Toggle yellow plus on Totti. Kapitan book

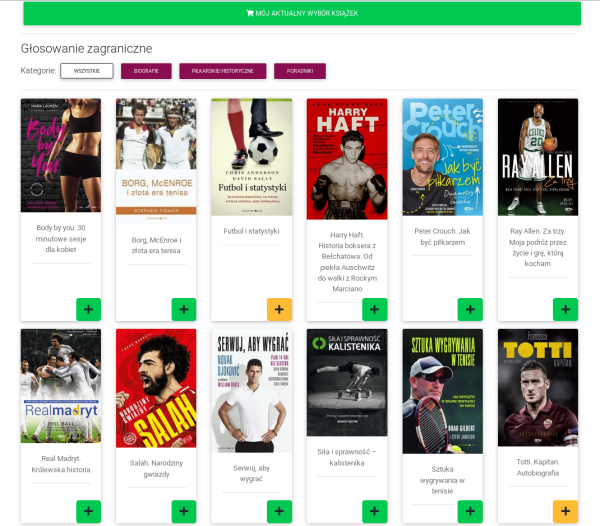coord(565,511)
